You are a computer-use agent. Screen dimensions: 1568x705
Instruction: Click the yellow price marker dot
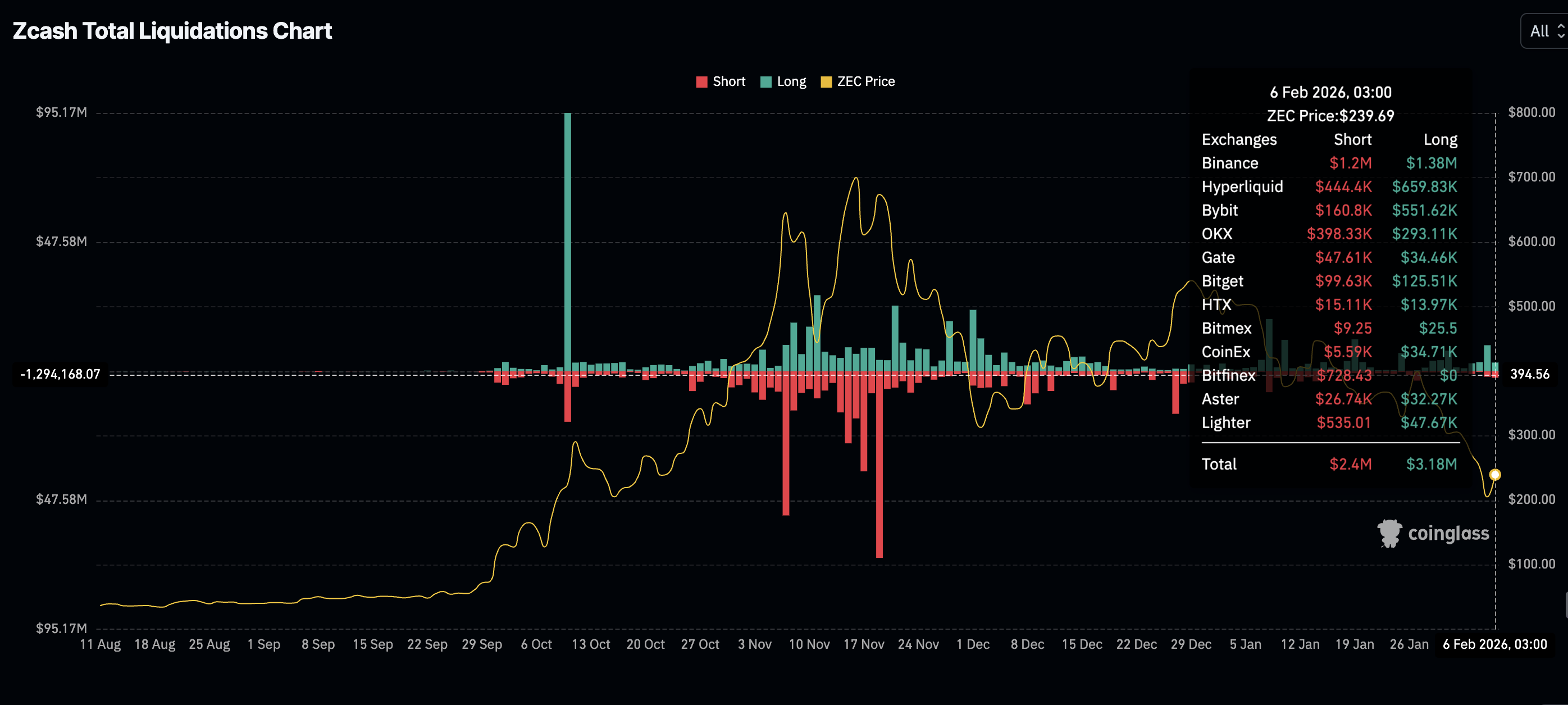tap(1495, 474)
